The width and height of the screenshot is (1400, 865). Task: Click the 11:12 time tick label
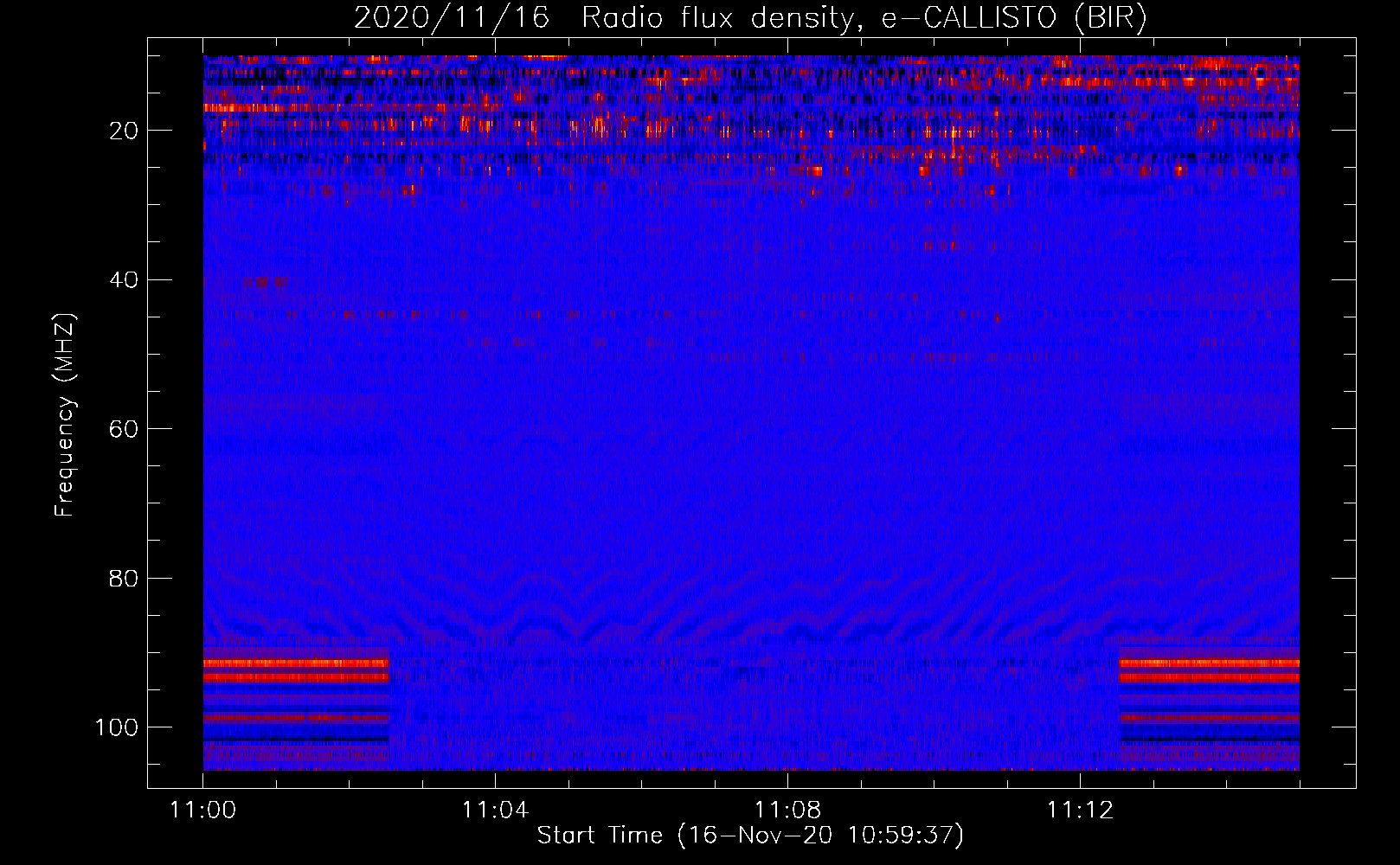[x=1080, y=811]
